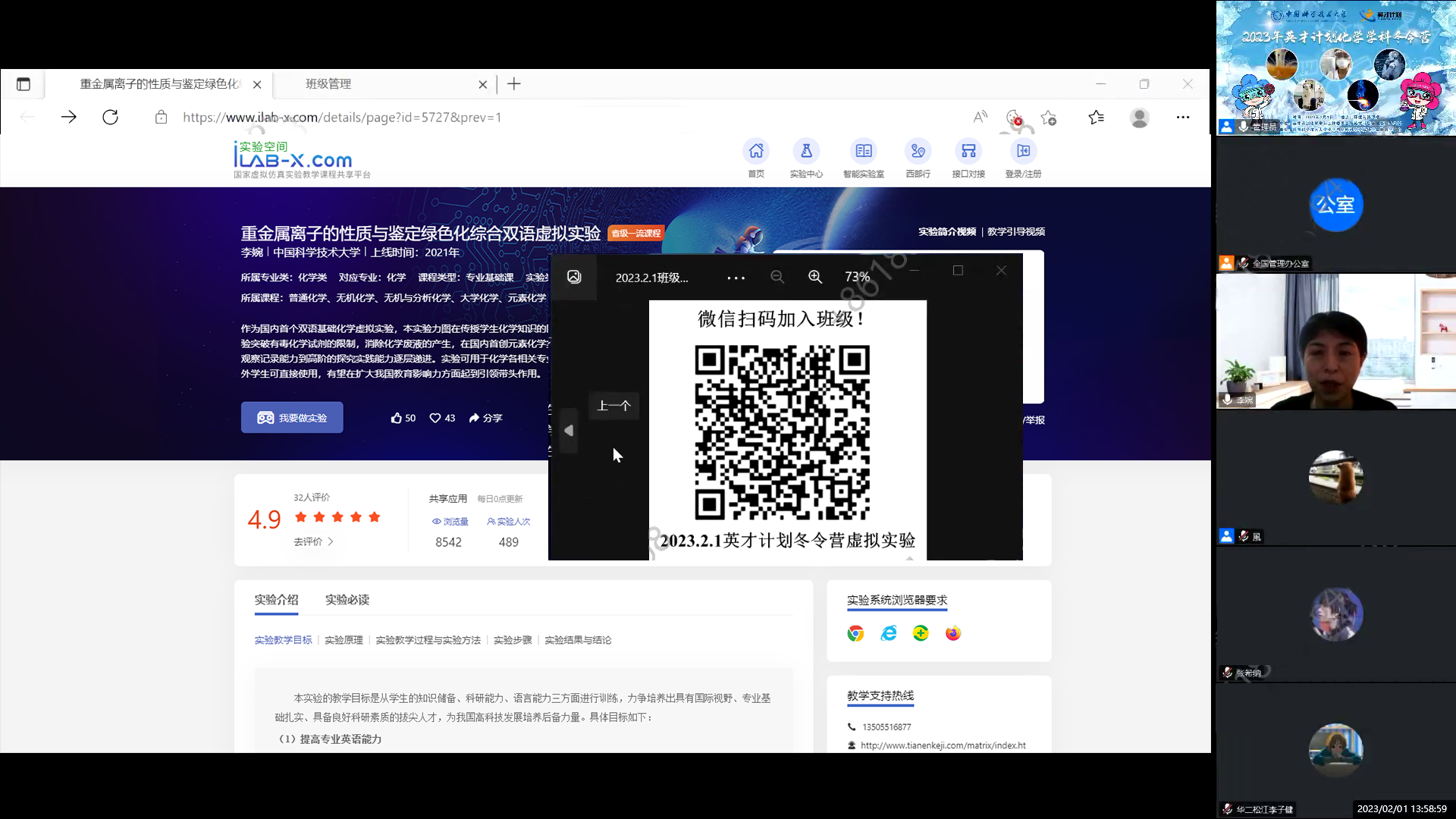Viewport: 1456px width, 819px height.
Task: Click the Firefox browser icon
Action: point(953,633)
